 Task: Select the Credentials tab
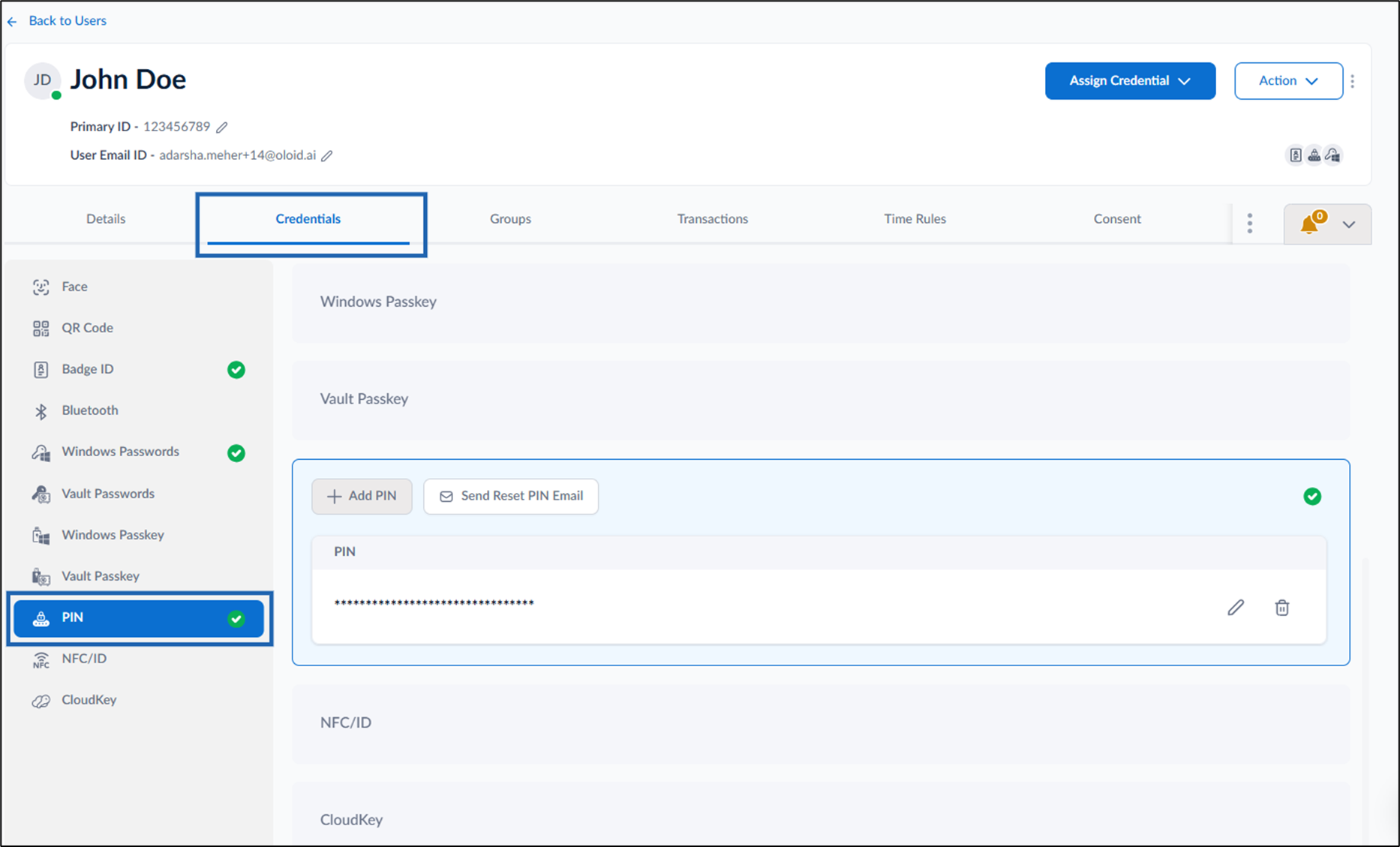point(308,219)
